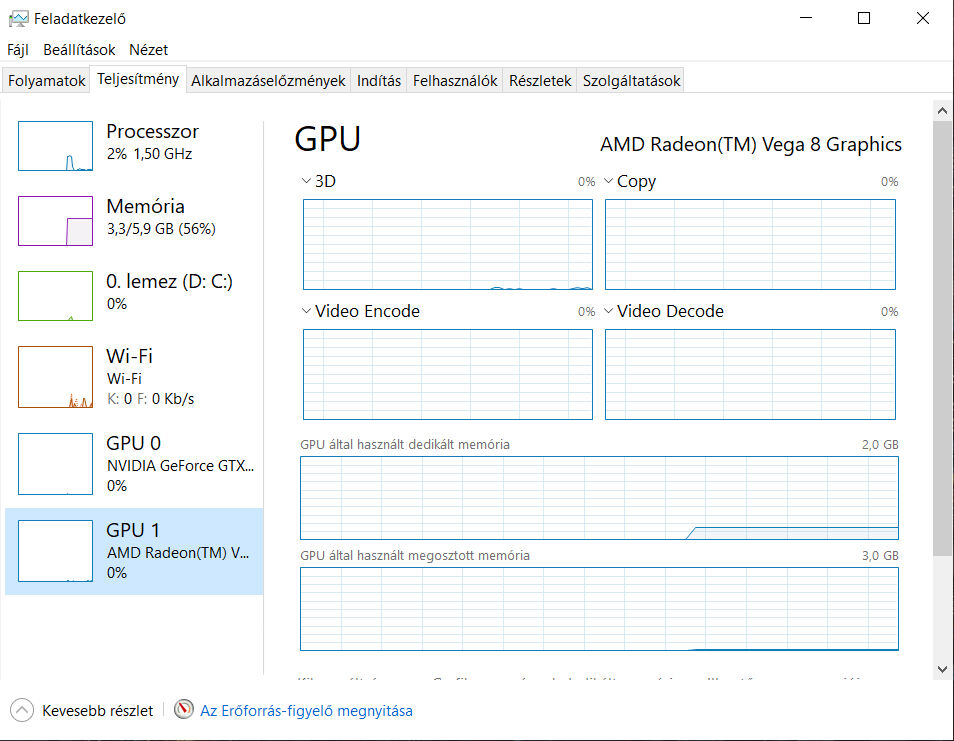Open Az Erőforrás-figyelő megnyitása link
954x741 pixels.
(x=306, y=710)
